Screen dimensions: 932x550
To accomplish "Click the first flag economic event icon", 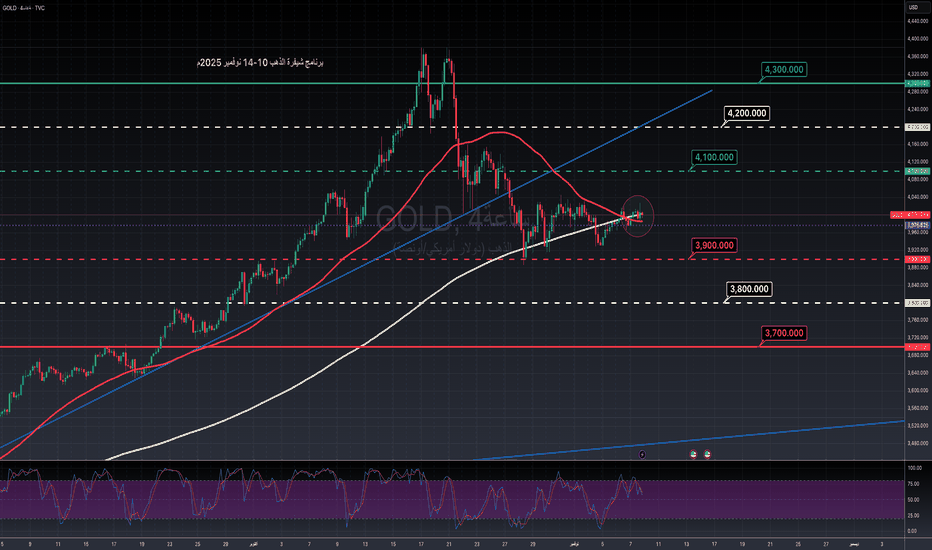I will (692, 454).
